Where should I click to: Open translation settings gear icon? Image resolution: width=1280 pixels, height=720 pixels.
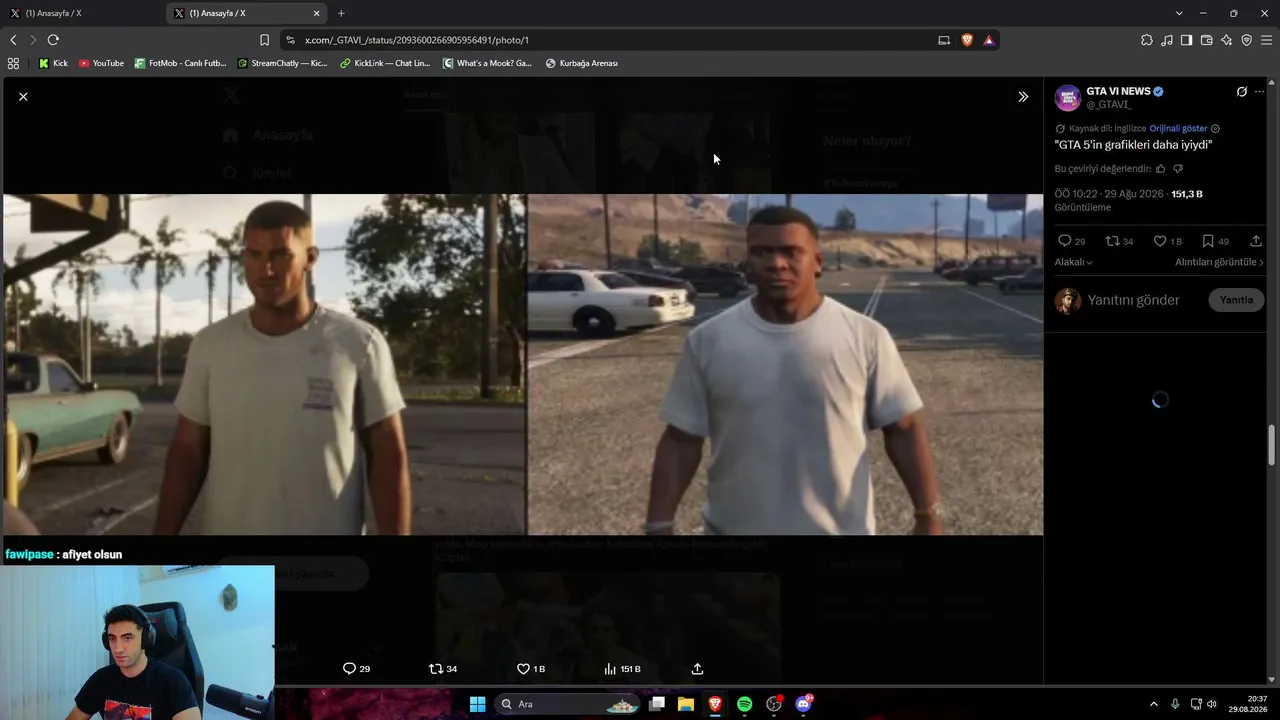pos(1215,129)
